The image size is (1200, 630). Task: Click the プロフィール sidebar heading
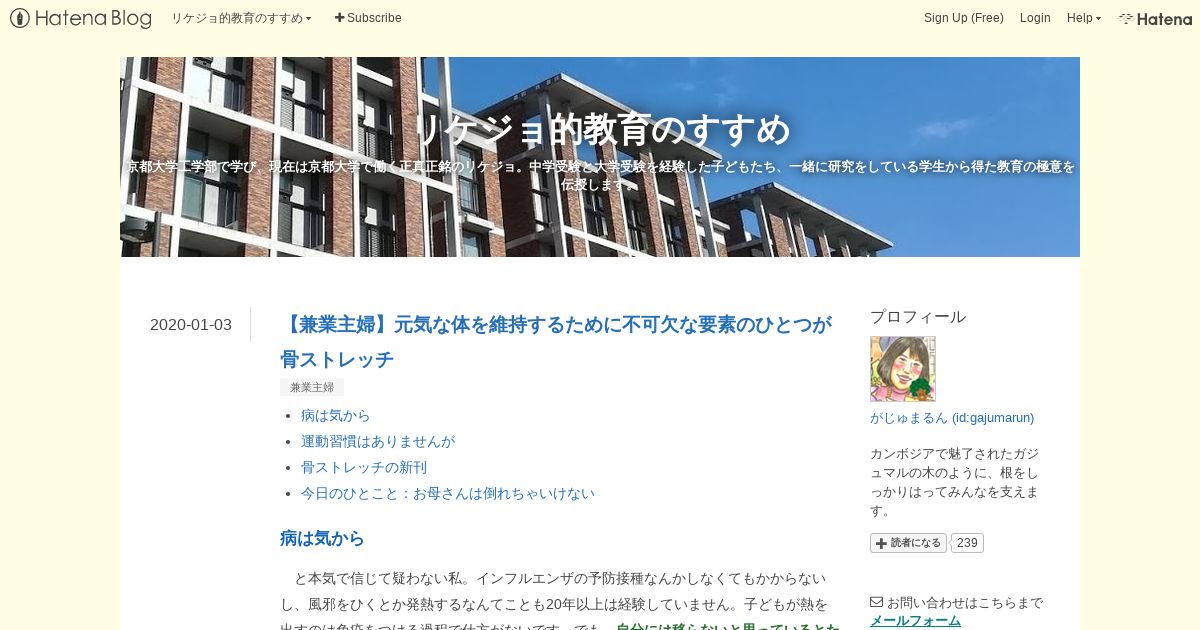(x=918, y=317)
